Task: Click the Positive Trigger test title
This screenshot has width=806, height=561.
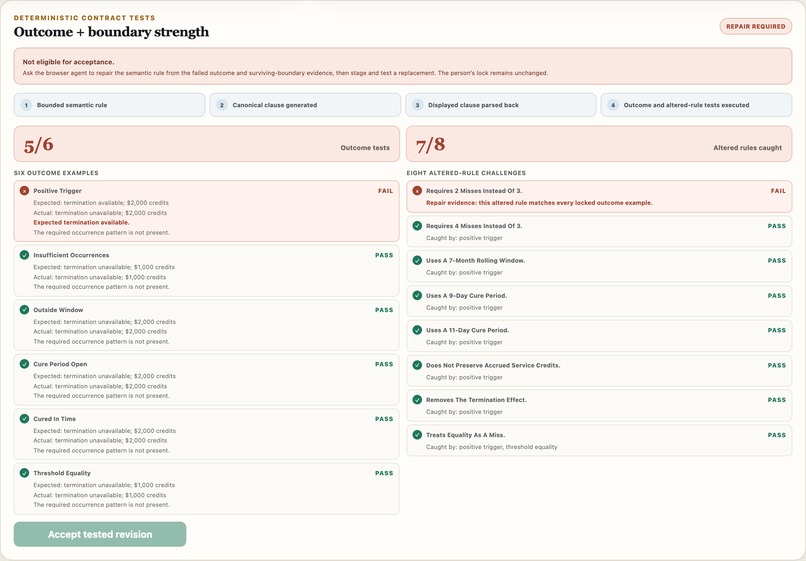Action: tap(58, 191)
